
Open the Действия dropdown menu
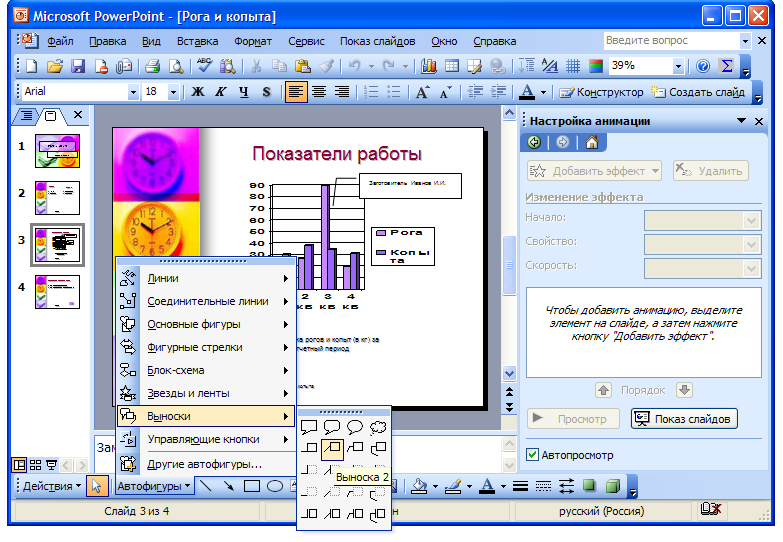(x=52, y=486)
